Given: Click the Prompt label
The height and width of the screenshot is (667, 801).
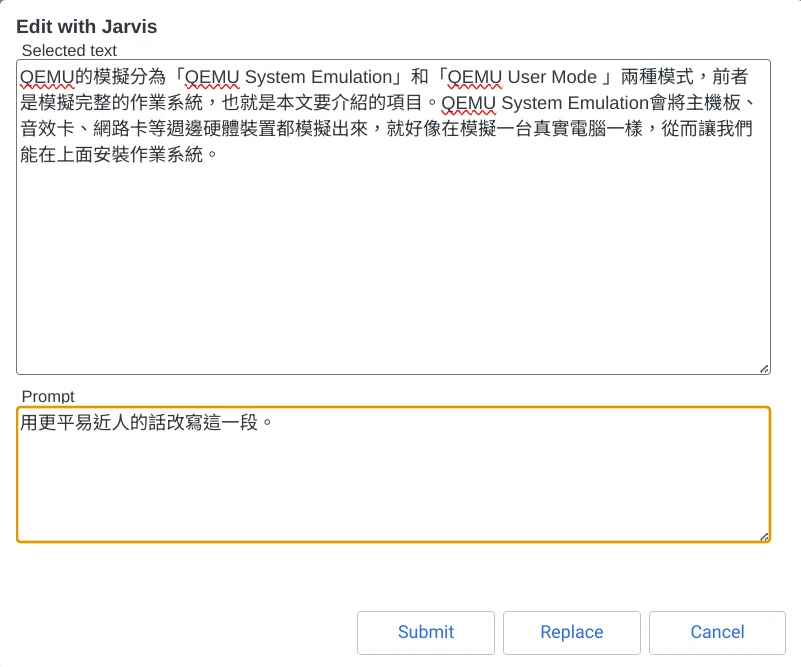Looking at the screenshot, I should (x=47, y=397).
